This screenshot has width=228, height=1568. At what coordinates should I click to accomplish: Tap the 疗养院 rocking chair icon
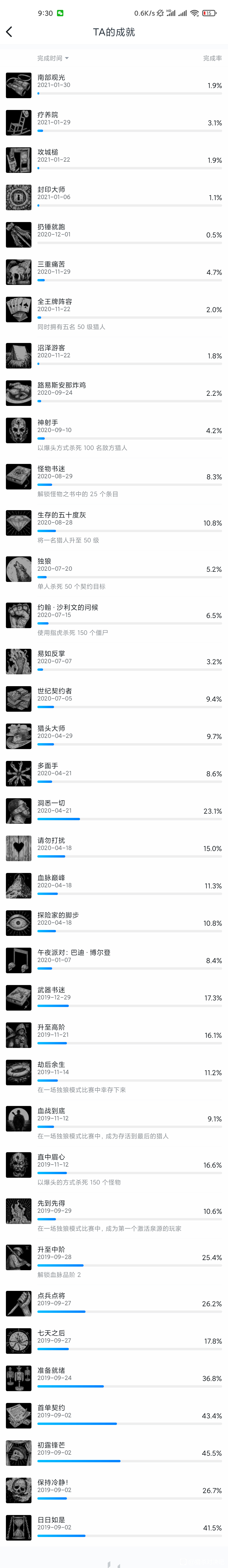(x=19, y=122)
